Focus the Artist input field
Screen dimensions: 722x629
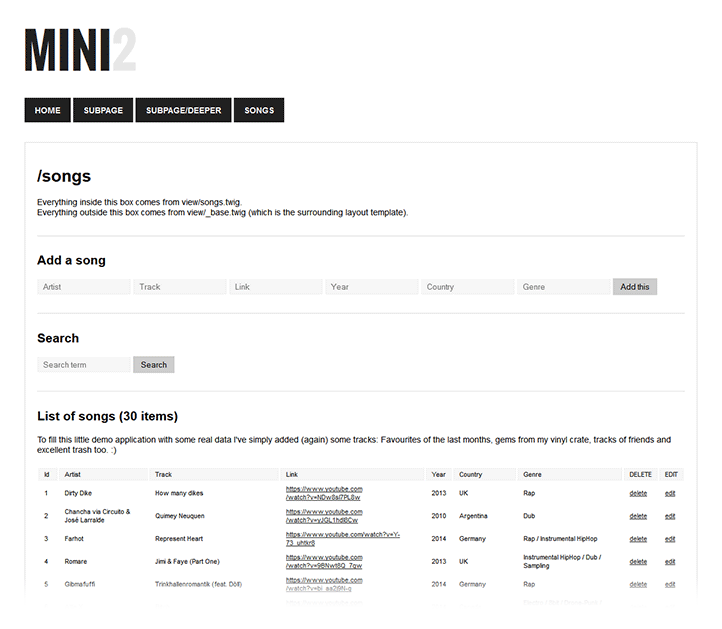tap(84, 287)
